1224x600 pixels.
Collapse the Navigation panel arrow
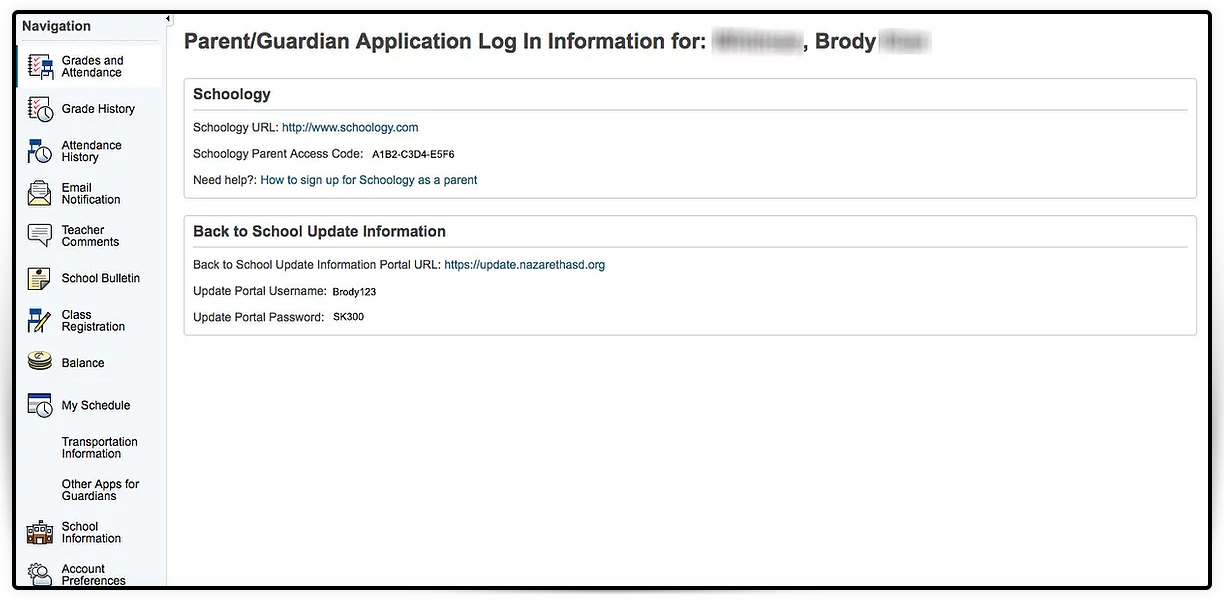tap(168, 19)
